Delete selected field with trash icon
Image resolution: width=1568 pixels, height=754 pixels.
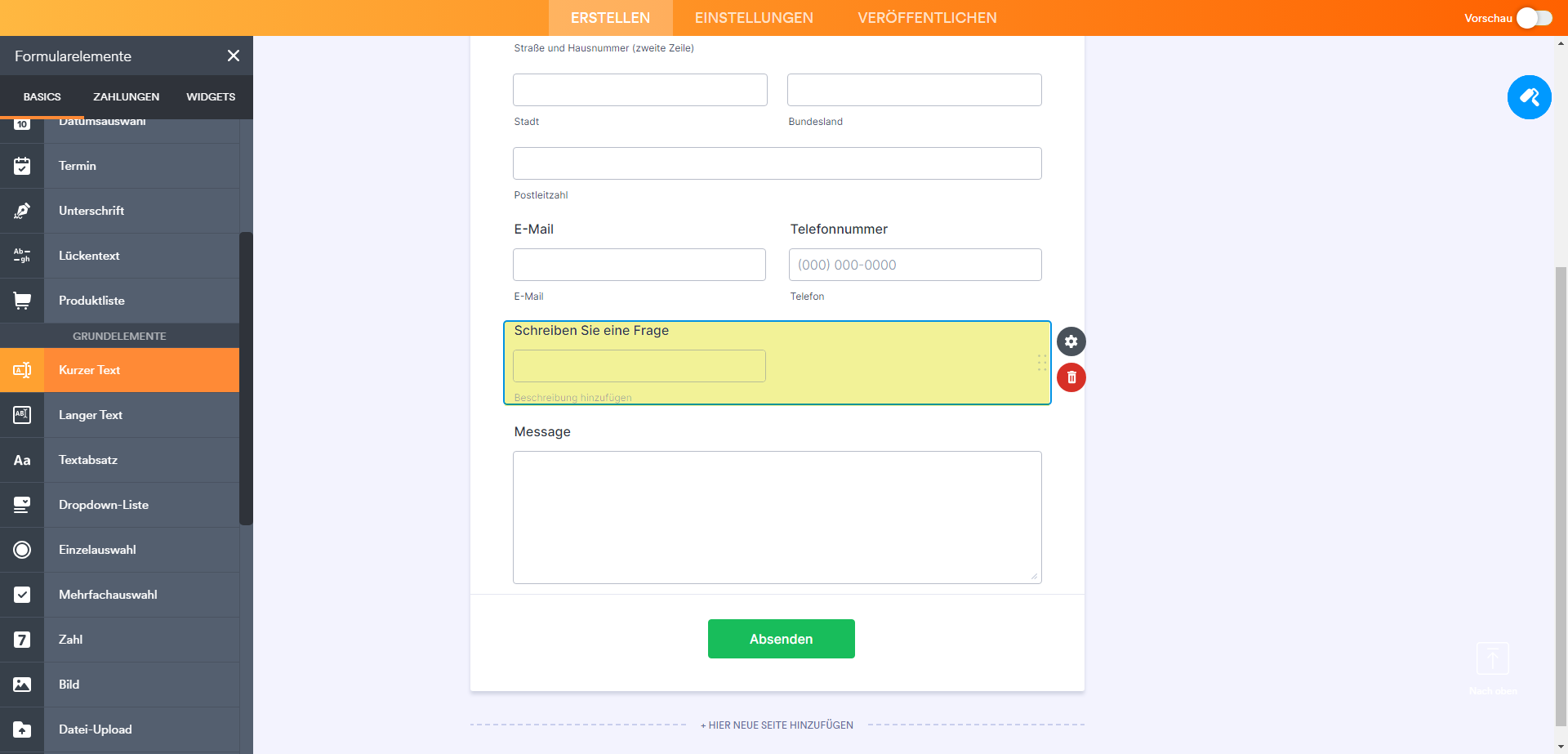[x=1071, y=377]
